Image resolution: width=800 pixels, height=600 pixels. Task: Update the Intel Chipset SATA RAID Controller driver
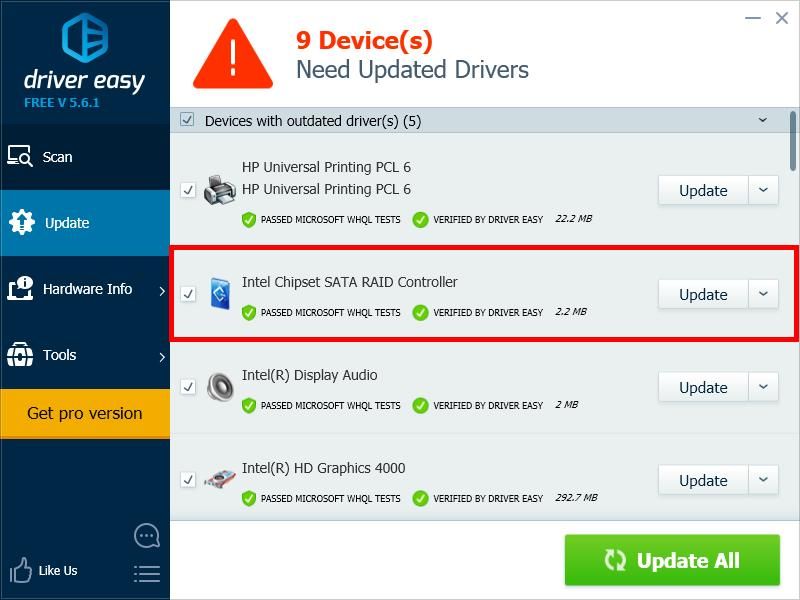coord(703,294)
